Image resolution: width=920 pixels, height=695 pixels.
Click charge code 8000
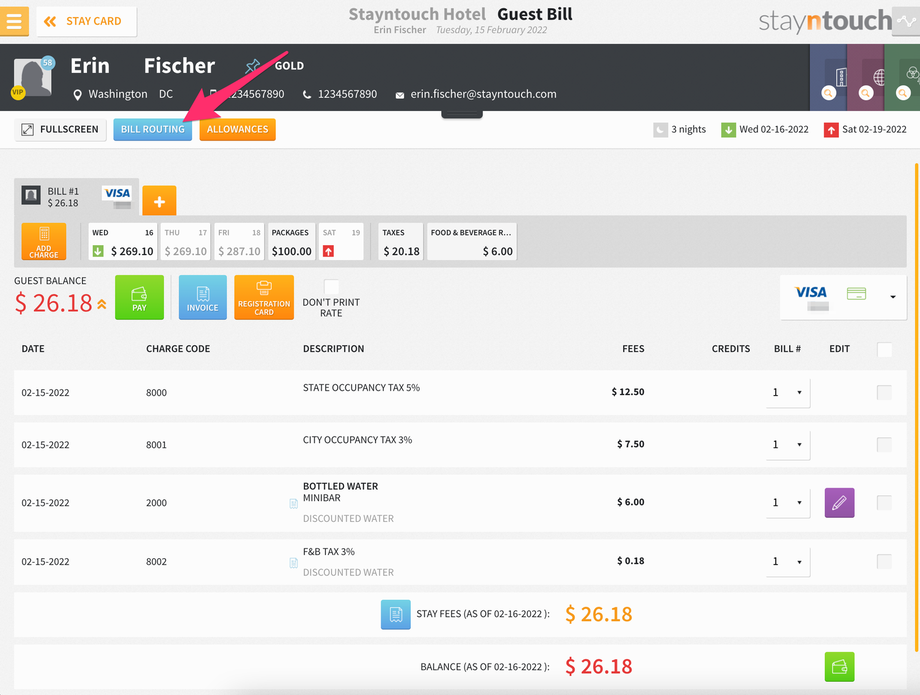(157, 393)
